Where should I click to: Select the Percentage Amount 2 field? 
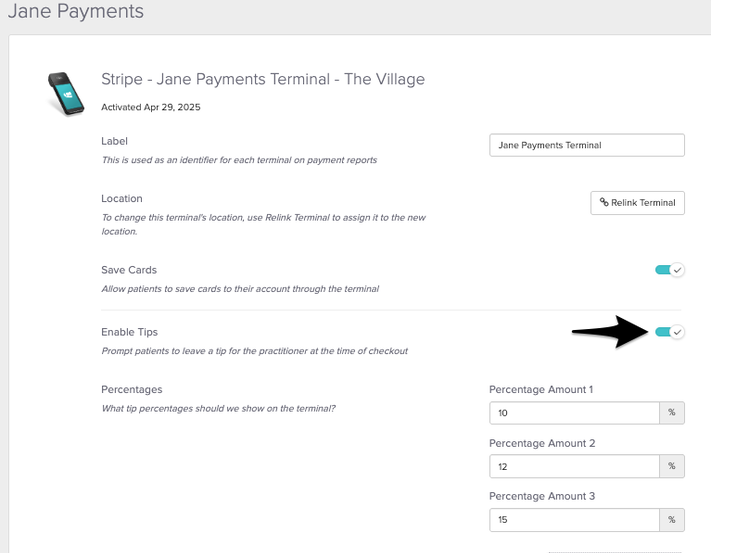click(x=574, y=466)
